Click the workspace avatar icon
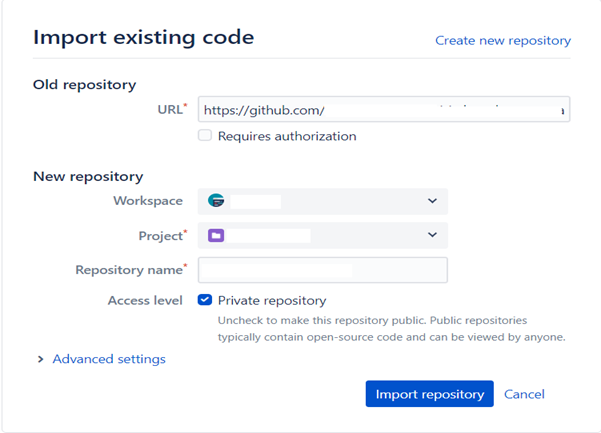601x433 pixels. click(216, 200)
